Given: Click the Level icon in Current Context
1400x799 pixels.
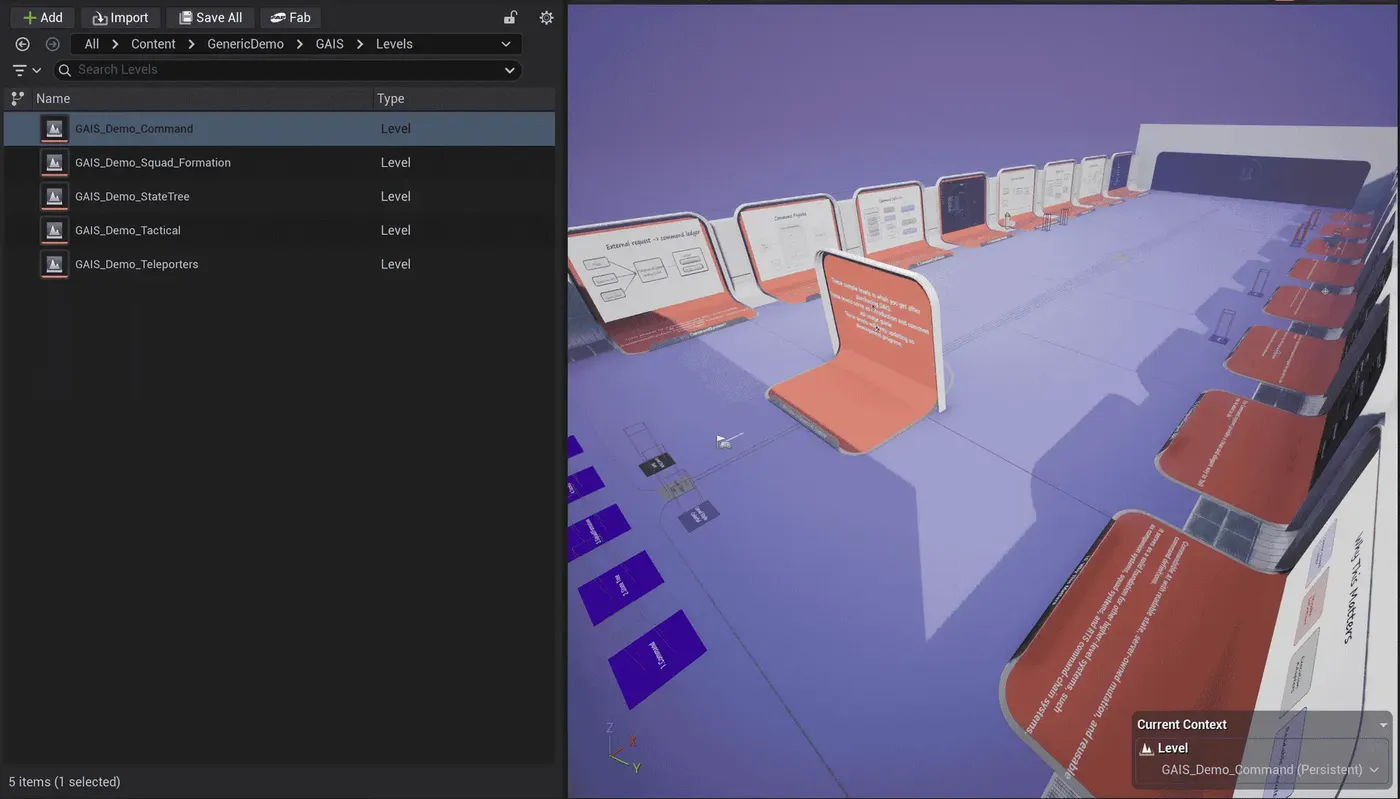Looking at the screenshot, I should point(1147,748).
